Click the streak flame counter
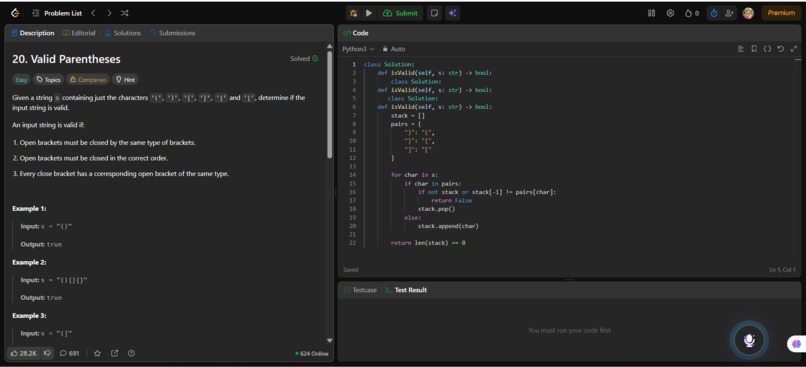 (692, 13)
